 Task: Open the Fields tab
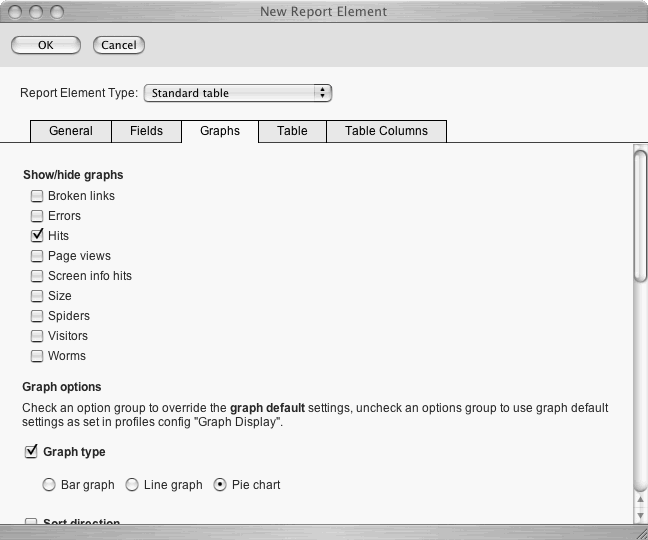[x=146, y=131]
